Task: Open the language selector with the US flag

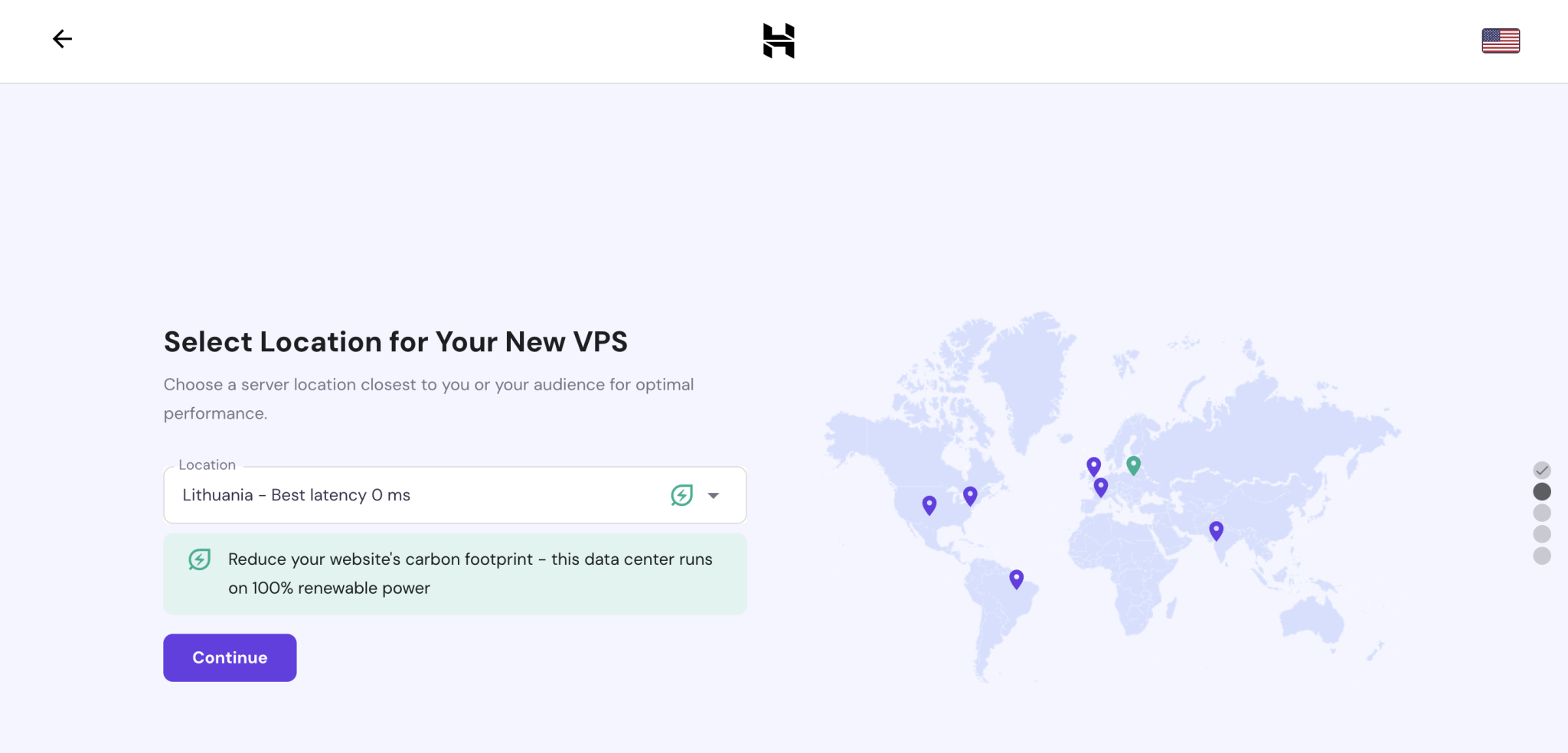Action: pyautogui.click(x=1499, y=40)
